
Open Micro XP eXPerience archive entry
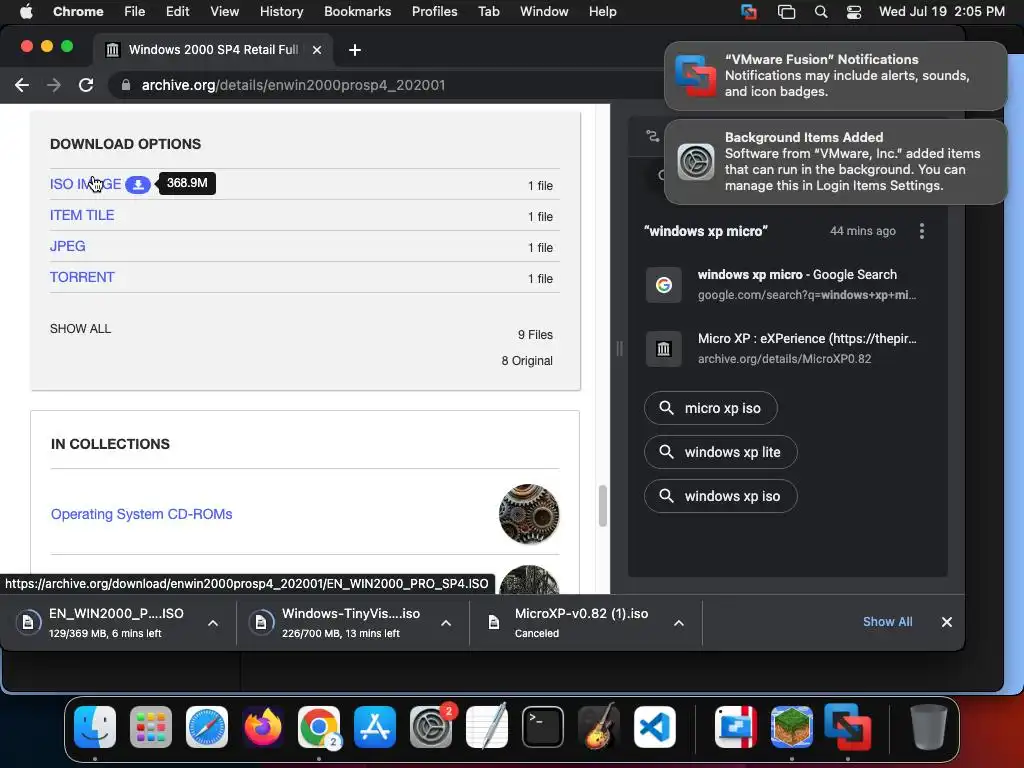coord(786,349)
